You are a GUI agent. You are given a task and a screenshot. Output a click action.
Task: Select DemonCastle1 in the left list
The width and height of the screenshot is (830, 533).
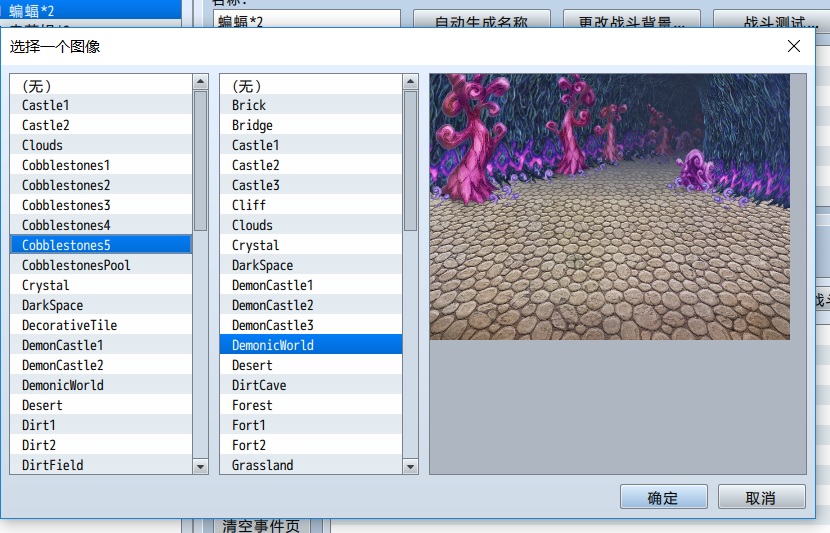pos(101,345)
